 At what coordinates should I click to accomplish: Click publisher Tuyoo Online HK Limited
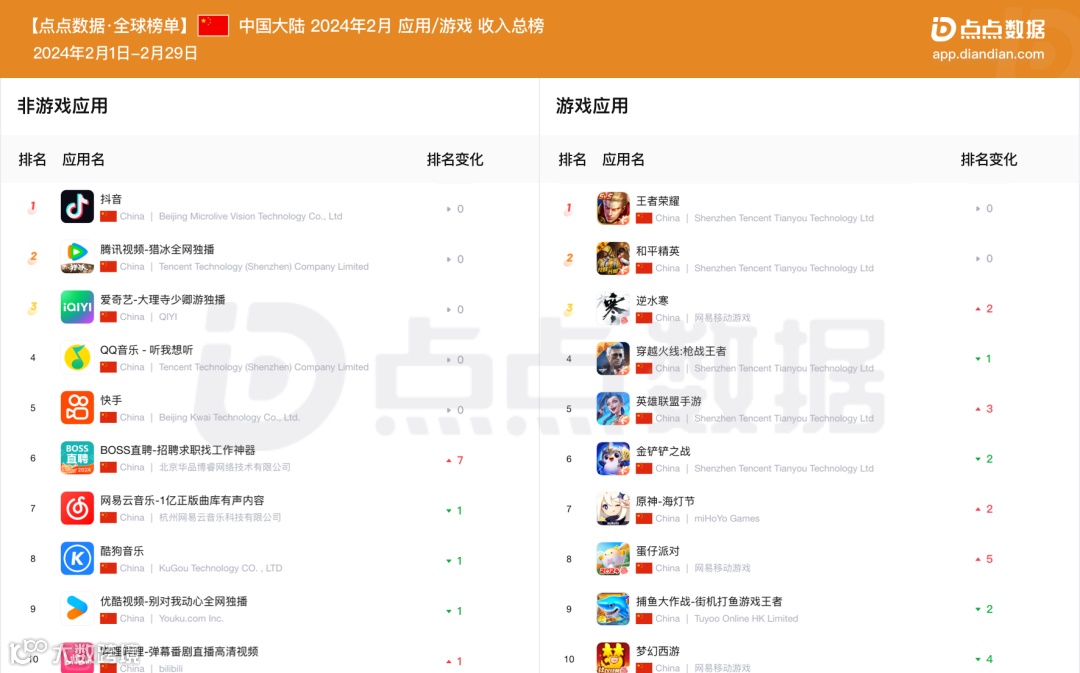click(746, 619)
